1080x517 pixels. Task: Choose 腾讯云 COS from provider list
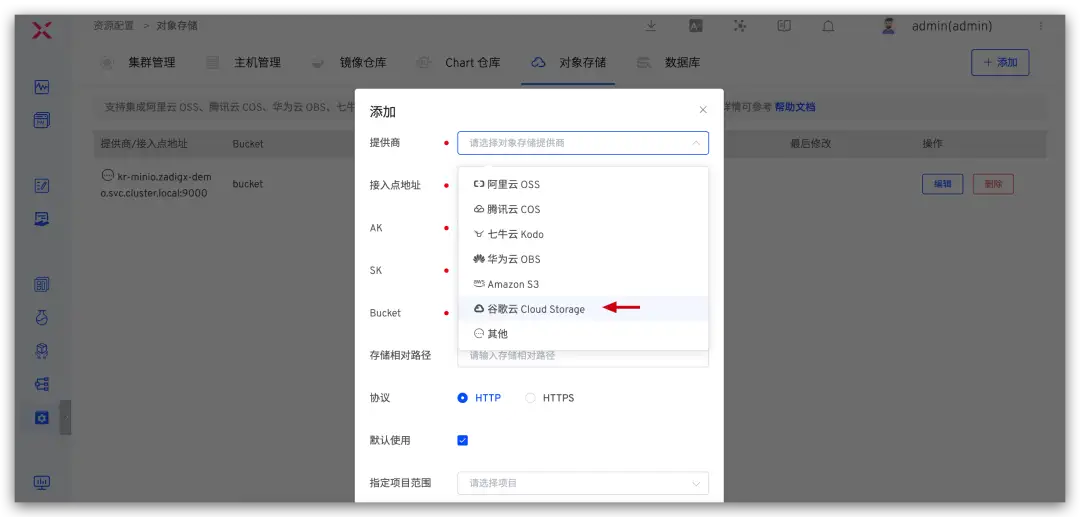pyautogui.click(x=583, y=209)
